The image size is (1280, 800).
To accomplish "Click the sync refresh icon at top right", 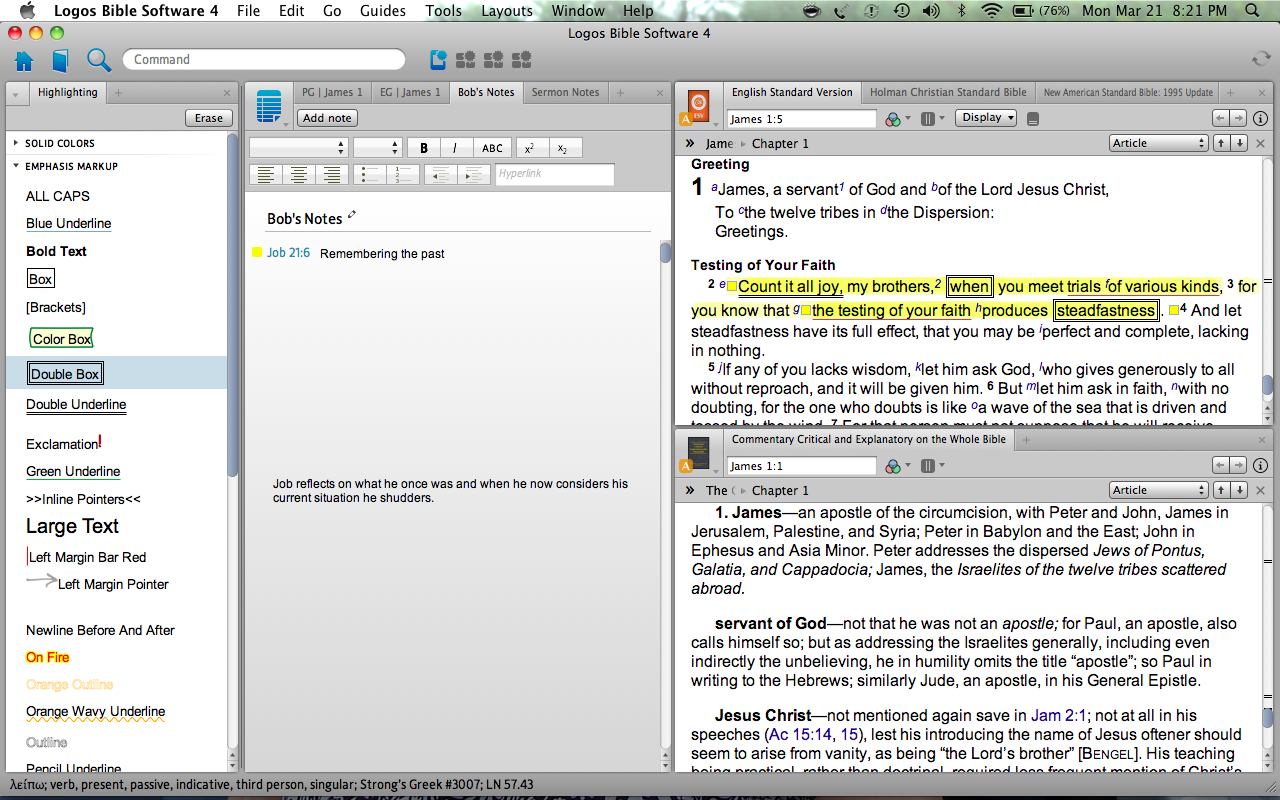I will (x=1261, y=59).
